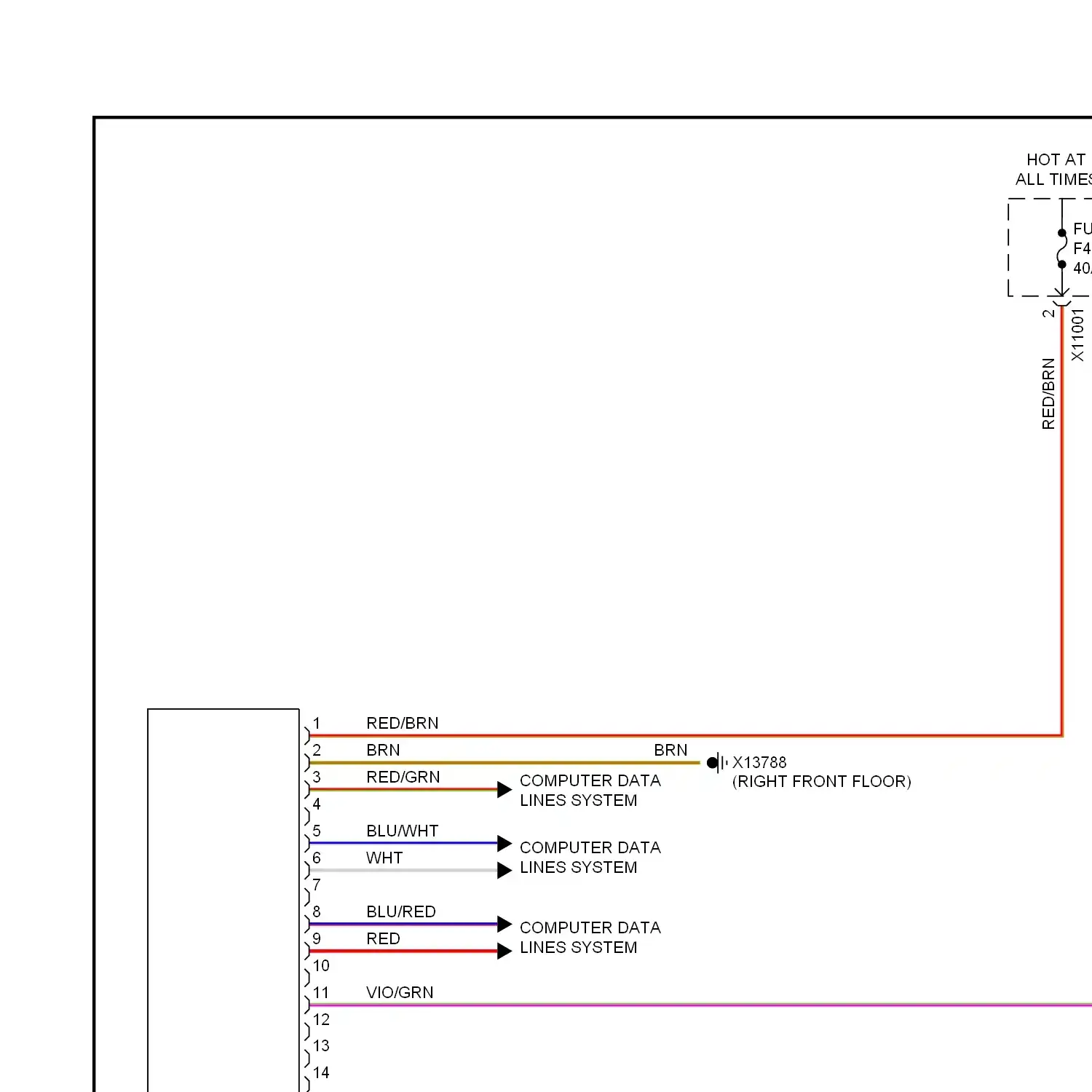Screen dimensions: 1092x1092
Task: Click pin number 12 on the connector
Action: point(321,1019)
